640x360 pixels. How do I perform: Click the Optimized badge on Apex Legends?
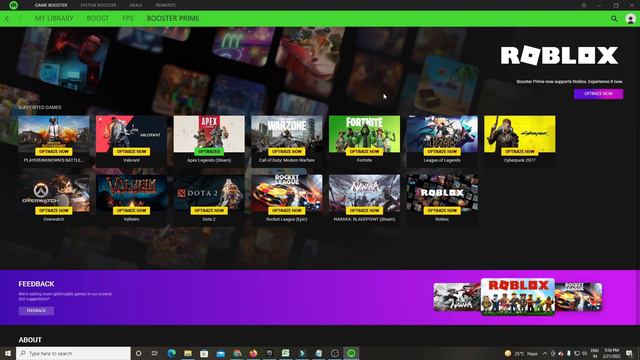pyautogui.click(x=209, y=151)
